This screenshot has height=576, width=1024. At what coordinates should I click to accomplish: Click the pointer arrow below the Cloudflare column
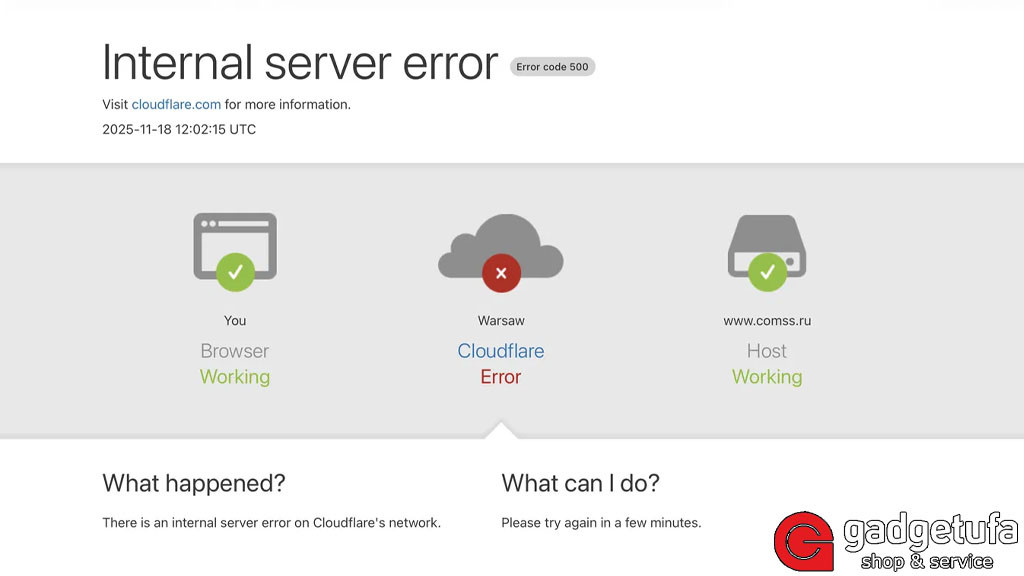(500, 430)
